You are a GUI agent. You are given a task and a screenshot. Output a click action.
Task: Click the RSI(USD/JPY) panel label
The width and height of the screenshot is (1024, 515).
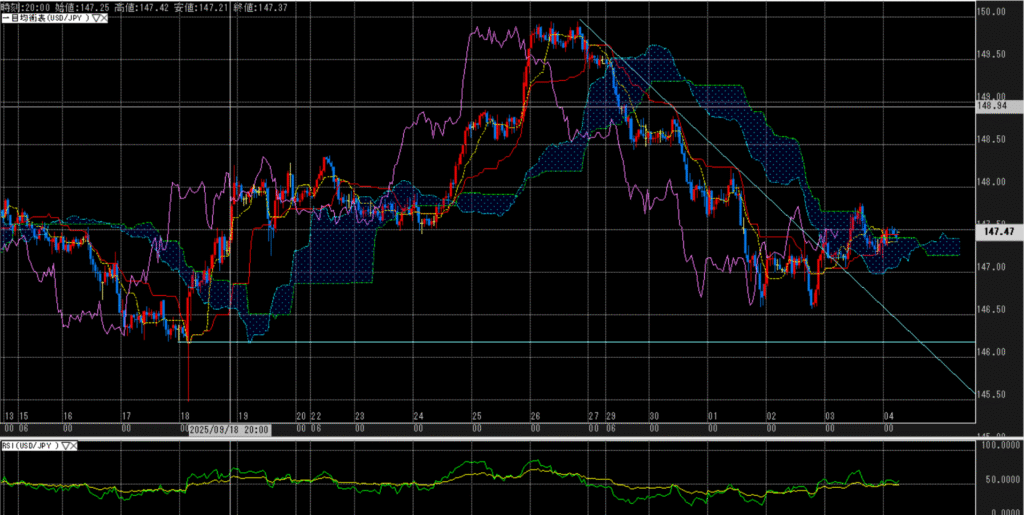click(30, 445)
